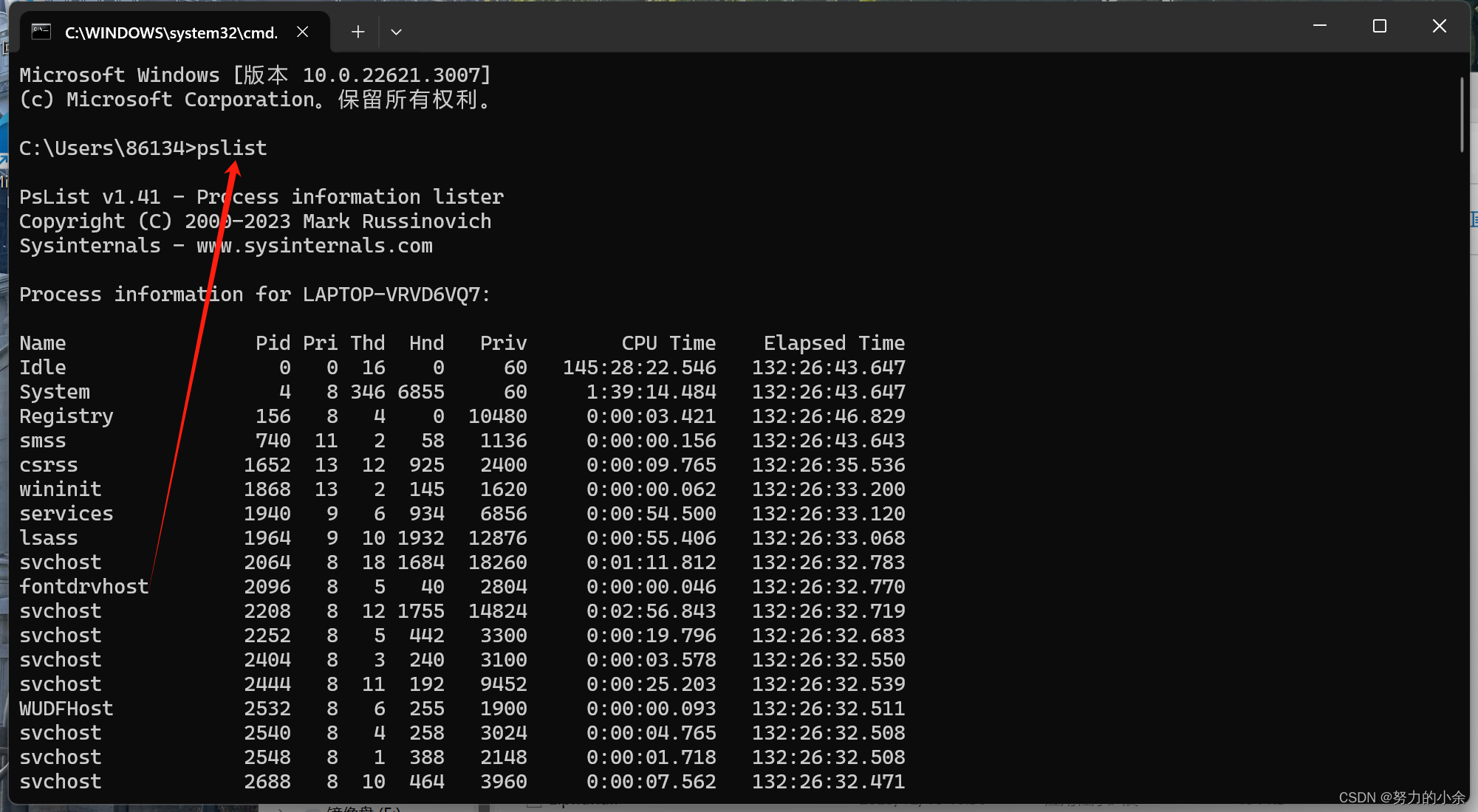Click the WUDFHost process name
This screenshot has height=812, width=1478.
pos(66,709)
